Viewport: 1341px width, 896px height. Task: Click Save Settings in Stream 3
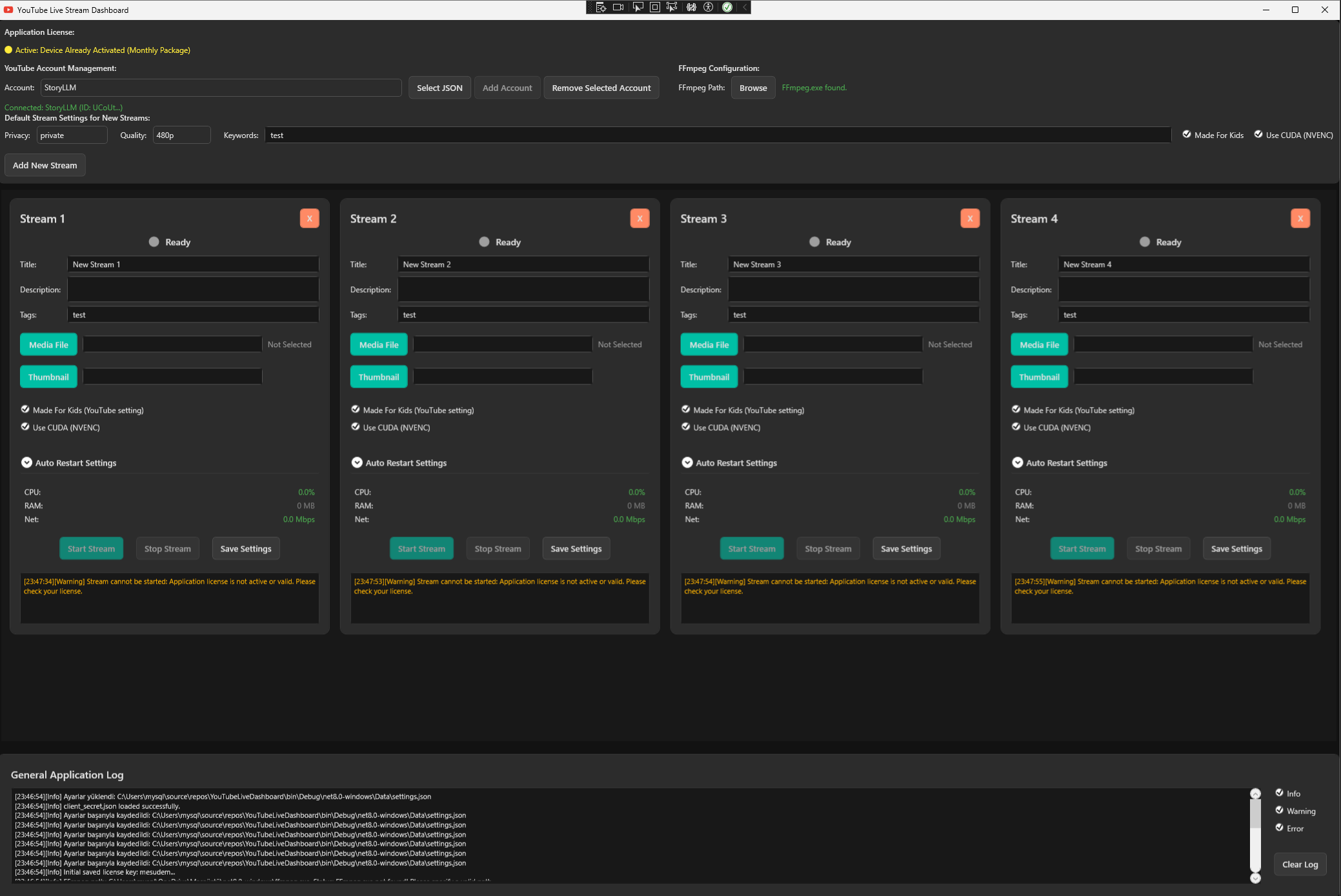click(x=906, y=548)
